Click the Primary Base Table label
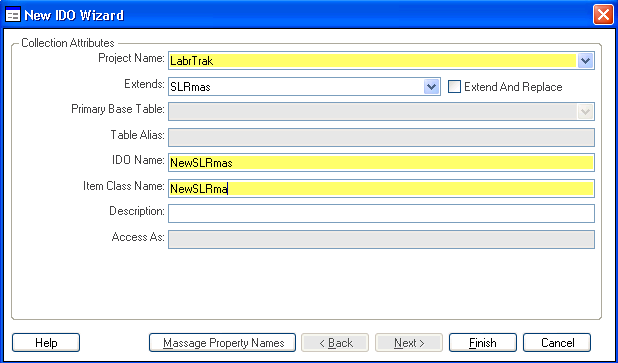This screenshot has width=618, height=363. (118, 109)
